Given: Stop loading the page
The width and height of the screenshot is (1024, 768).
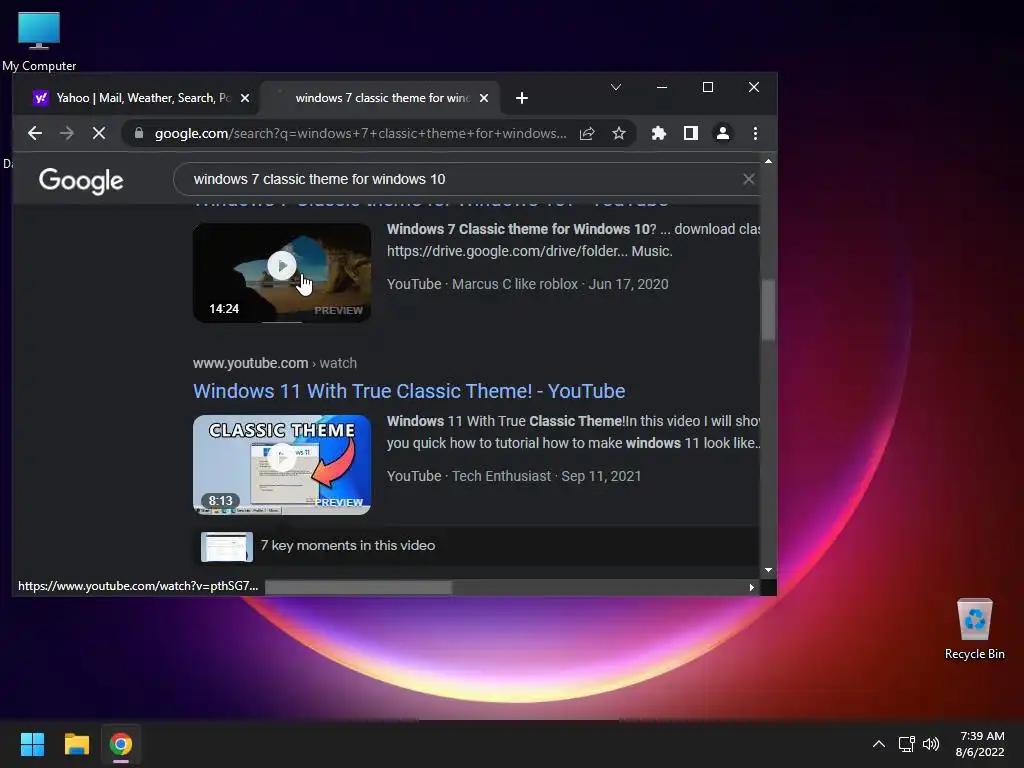Looking at the screenshot, I should (99, 133).
